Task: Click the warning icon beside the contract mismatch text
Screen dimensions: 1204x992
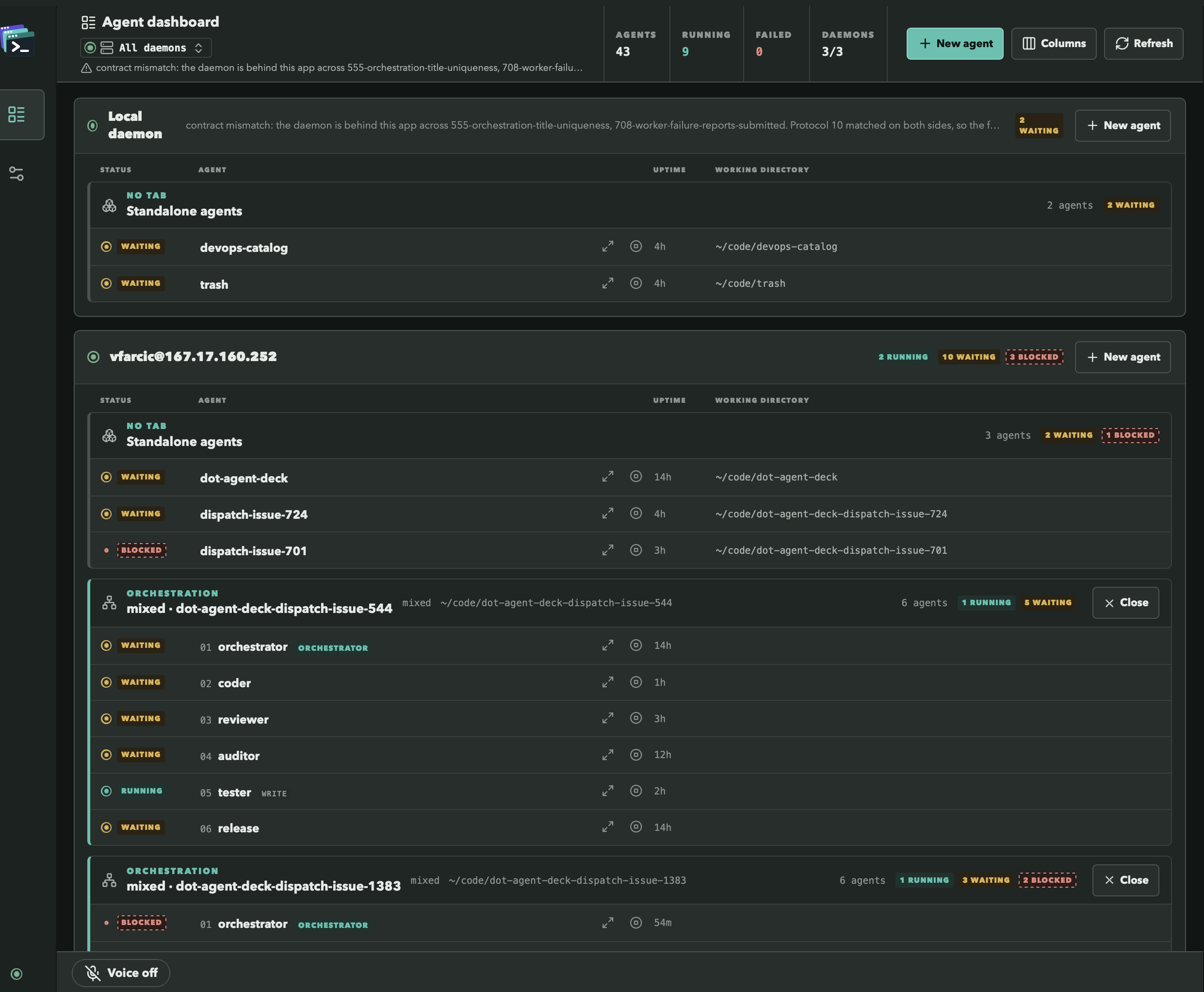Action: (x=86, y=68)
